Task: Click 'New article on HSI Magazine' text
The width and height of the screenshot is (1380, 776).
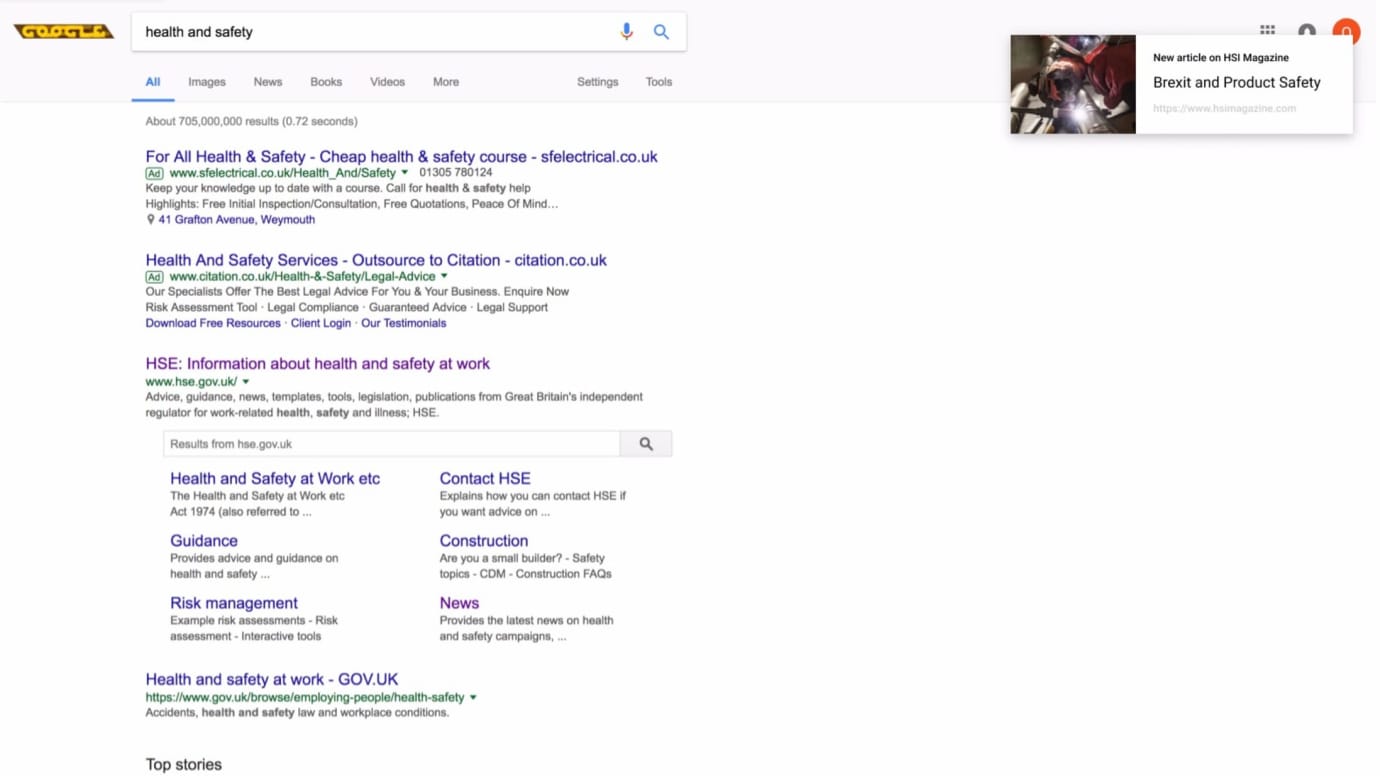Action: pyautogui.click(x=1221, y=58)
